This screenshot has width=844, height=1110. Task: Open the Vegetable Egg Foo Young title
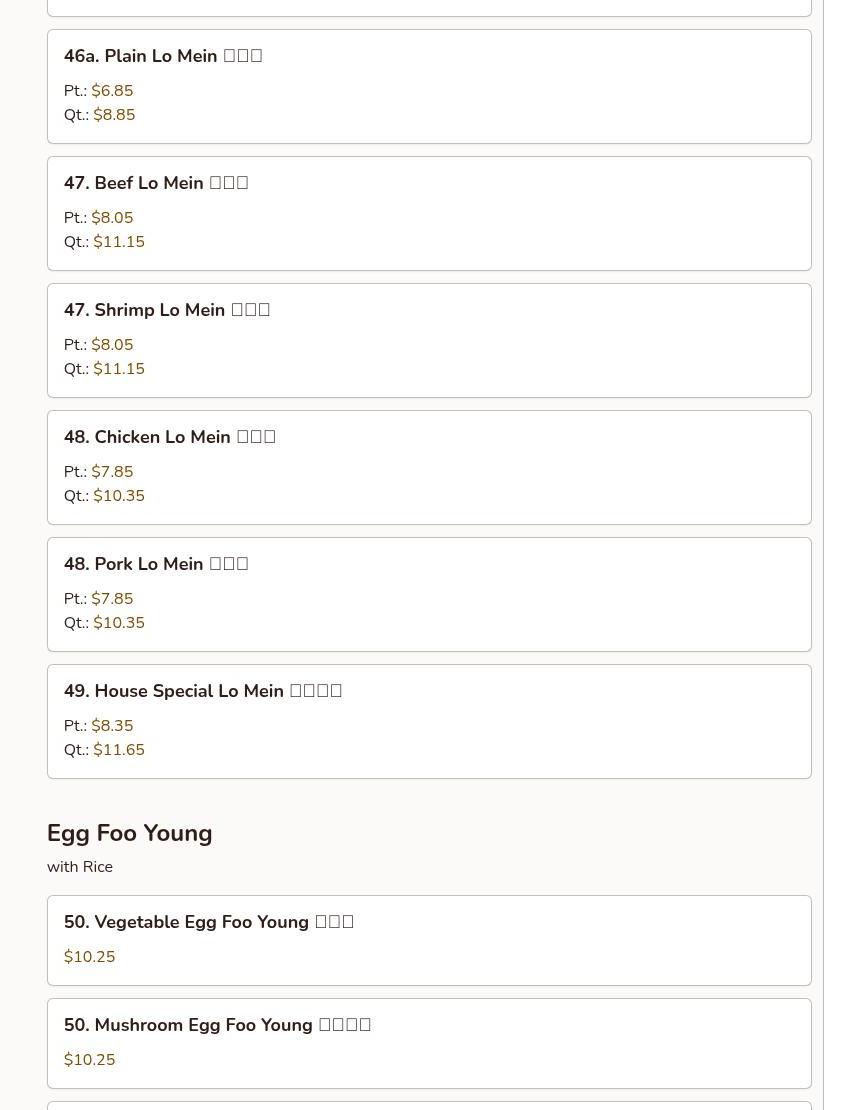[x=209, y=922]
